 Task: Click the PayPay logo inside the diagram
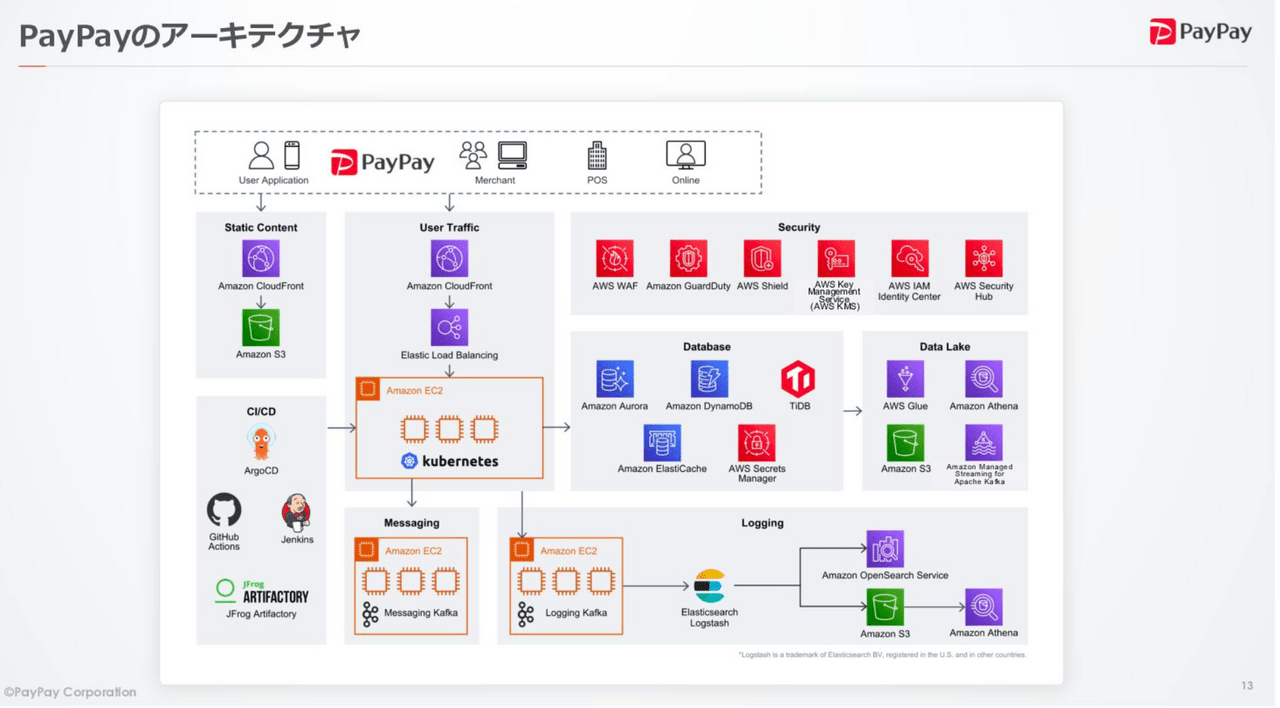383,162
